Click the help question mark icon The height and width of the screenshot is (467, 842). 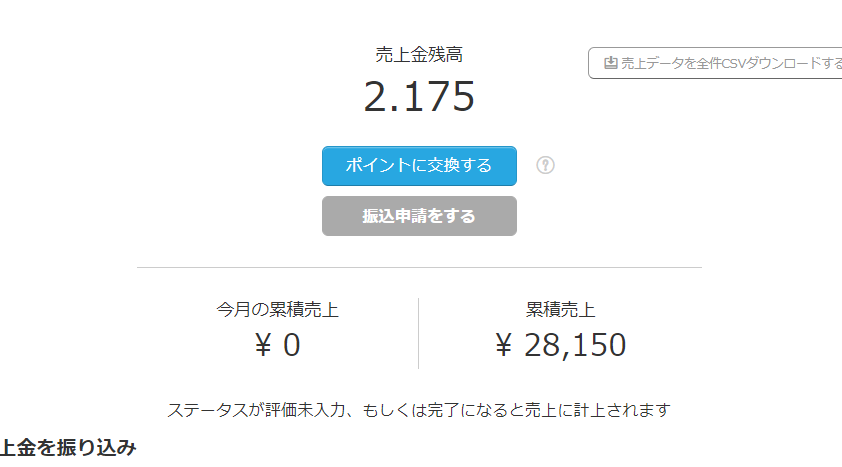click(x=545, y=165)
